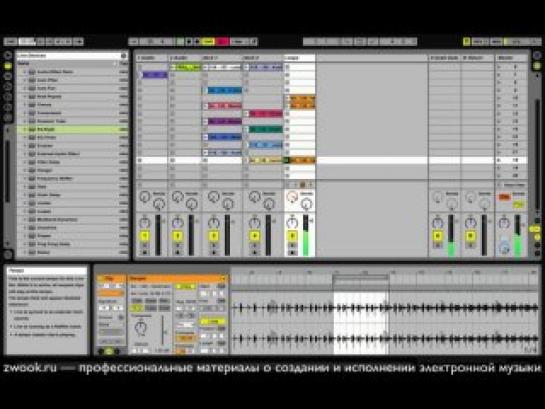Click the TAP tempo button
The image size is (545, 409).
coord(10,42)
